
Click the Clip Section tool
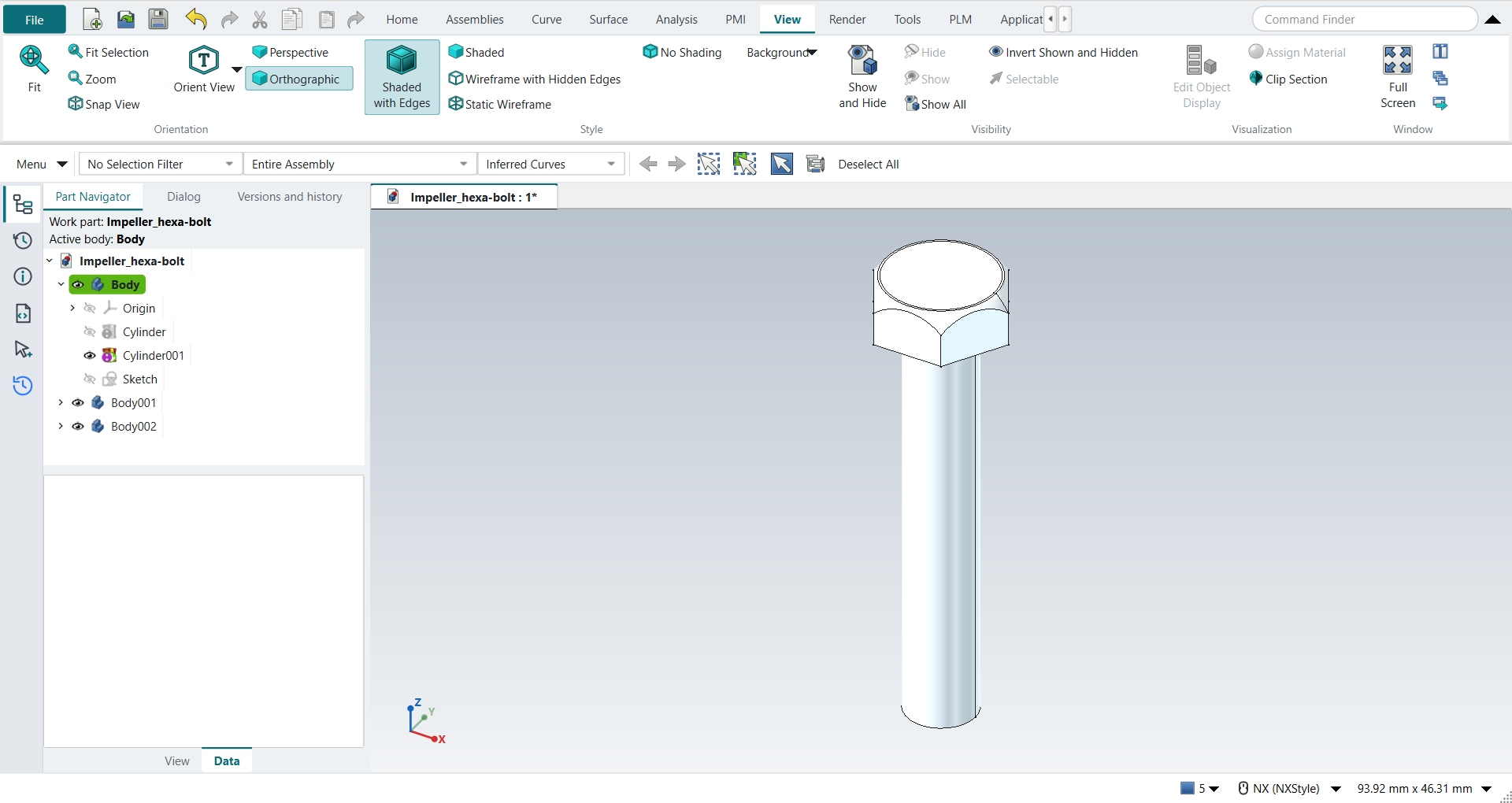(x=1288, y=79)
